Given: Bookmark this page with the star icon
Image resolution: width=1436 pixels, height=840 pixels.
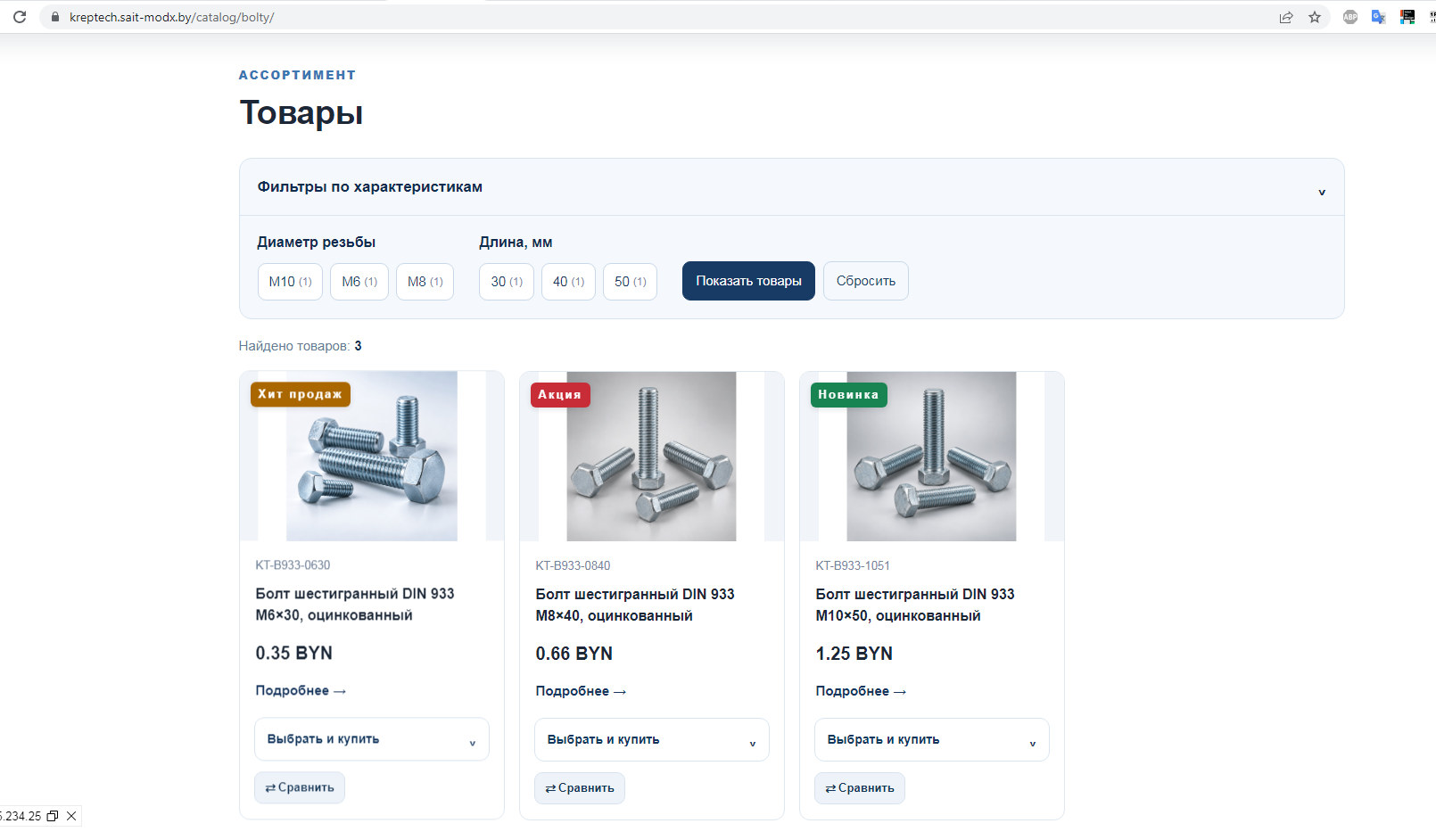Looking at the screenshot, I should [x=1315, y=17].
